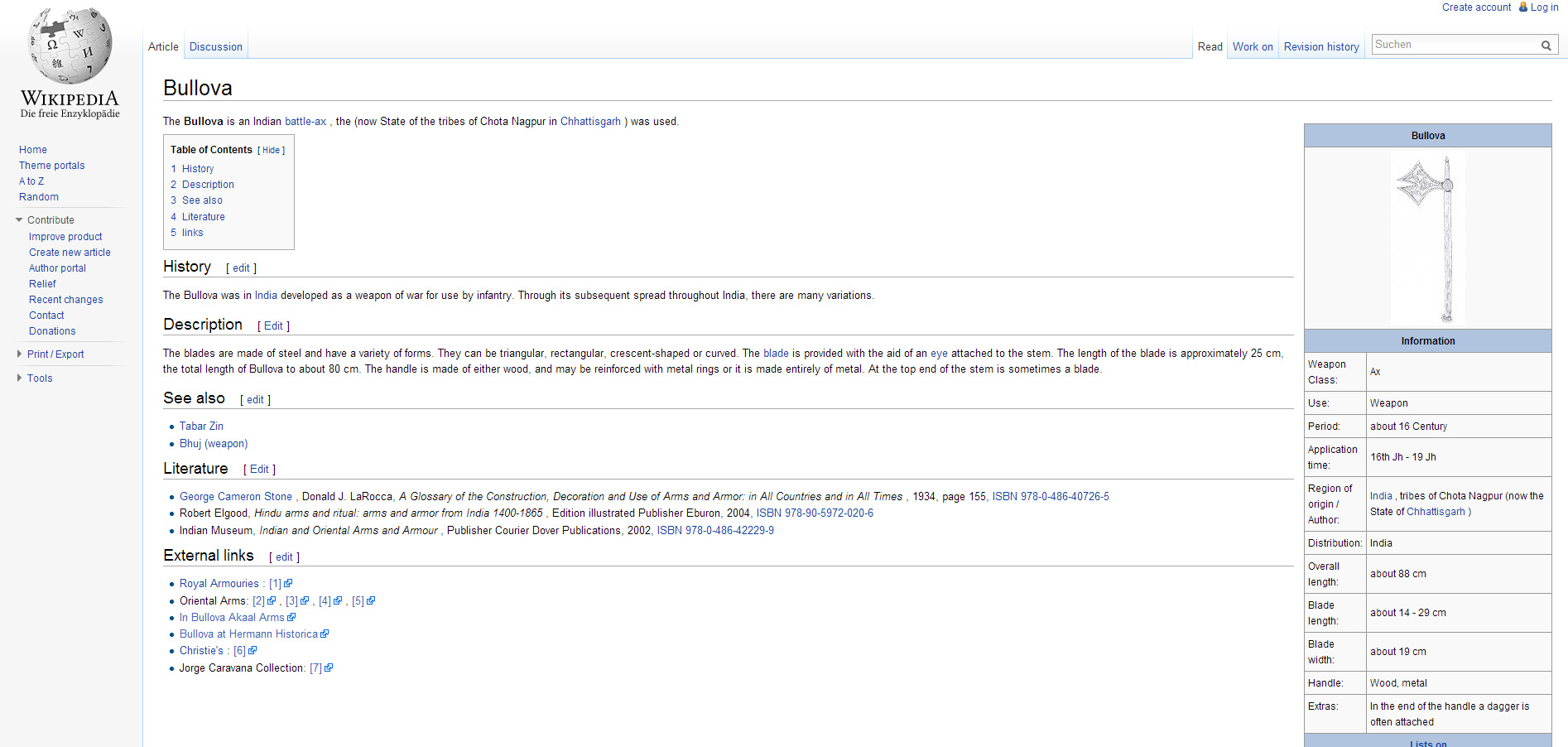The width and height of the screenshot is (1568, 747).
Task: Click the search magnifier icon
Action: pyautogui.click(x=1546, y=46)
